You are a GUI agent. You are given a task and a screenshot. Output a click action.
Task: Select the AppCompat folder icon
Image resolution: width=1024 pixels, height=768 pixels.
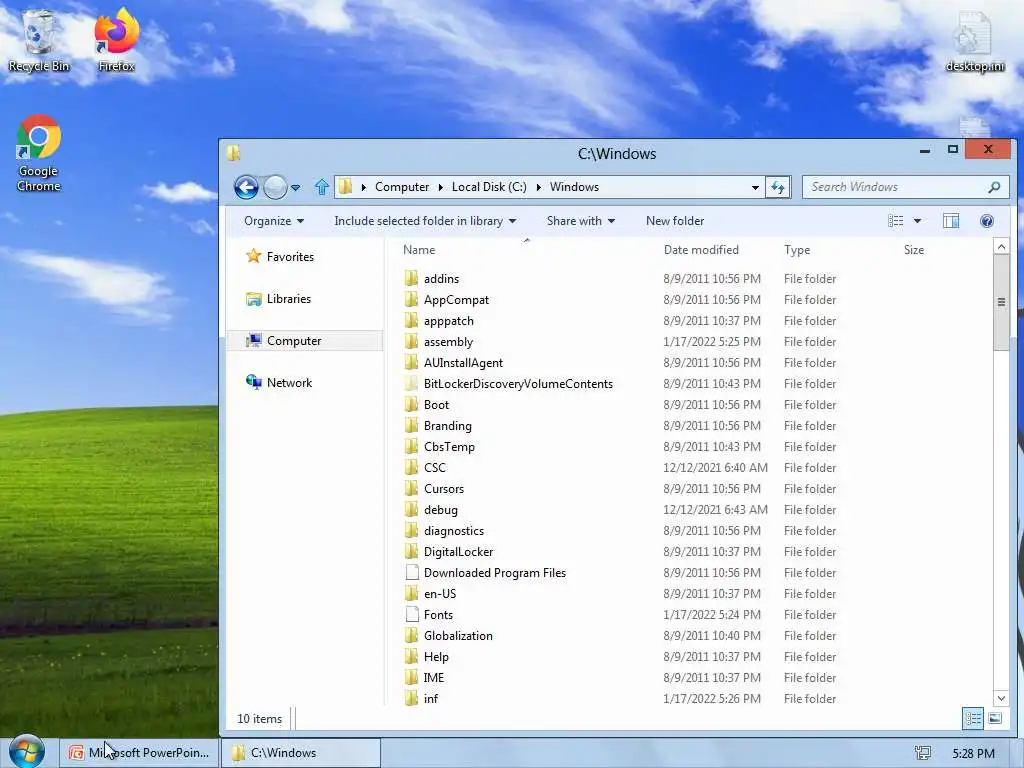coord(411,300)
